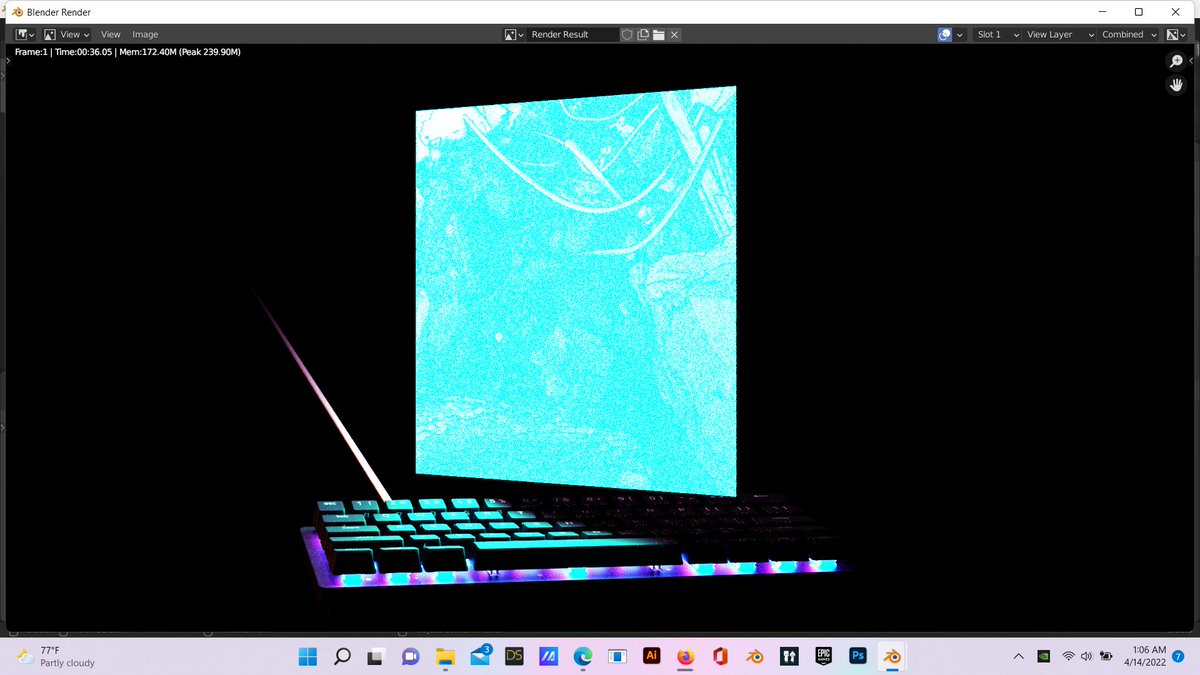Open the window-frame app icon in the taskbar
Viewport: 1200px width, 675px height.
point(617,656)
